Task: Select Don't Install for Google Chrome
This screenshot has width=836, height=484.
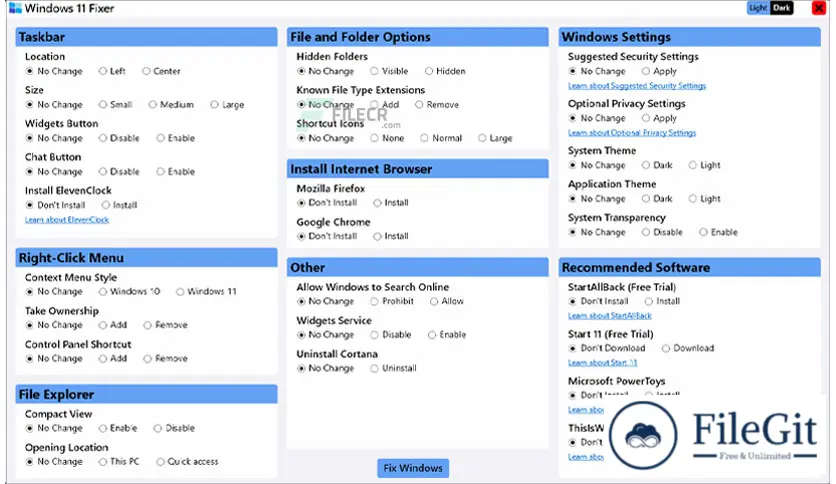Action: click(327, 237)
